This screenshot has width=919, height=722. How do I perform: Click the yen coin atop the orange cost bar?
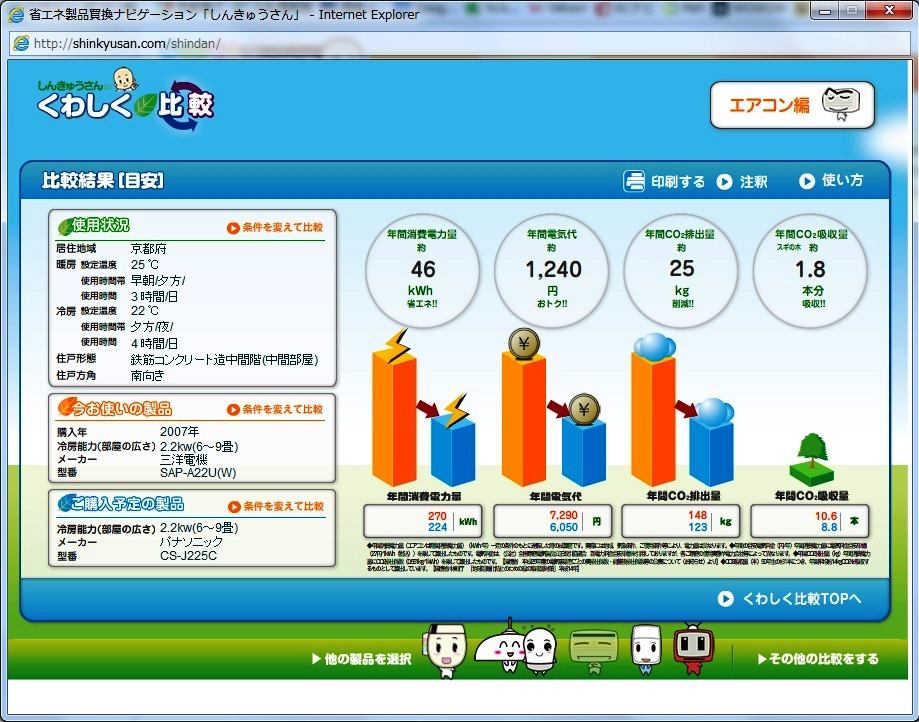524,343
